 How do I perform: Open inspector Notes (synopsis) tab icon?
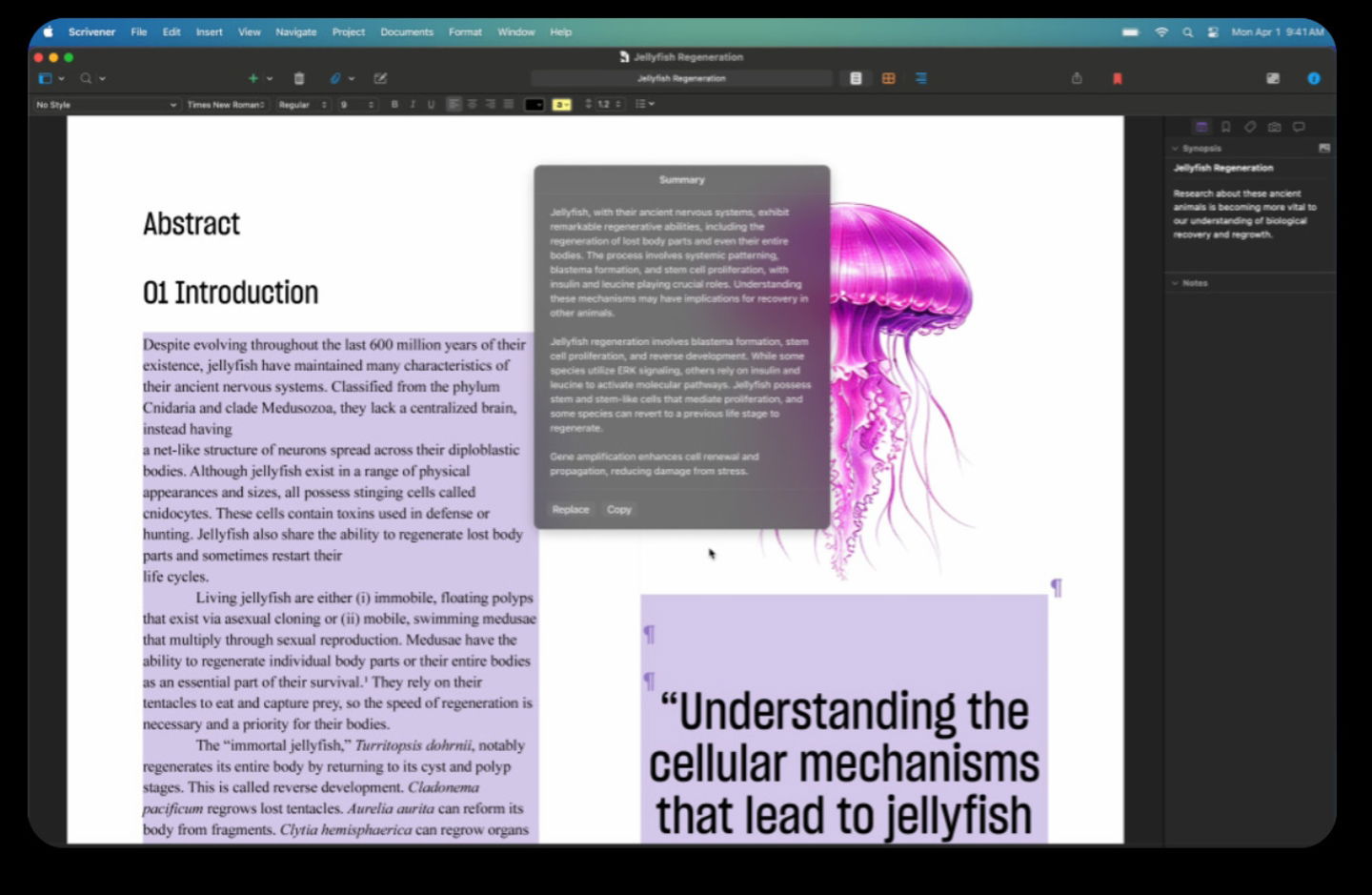point(1201,127)
